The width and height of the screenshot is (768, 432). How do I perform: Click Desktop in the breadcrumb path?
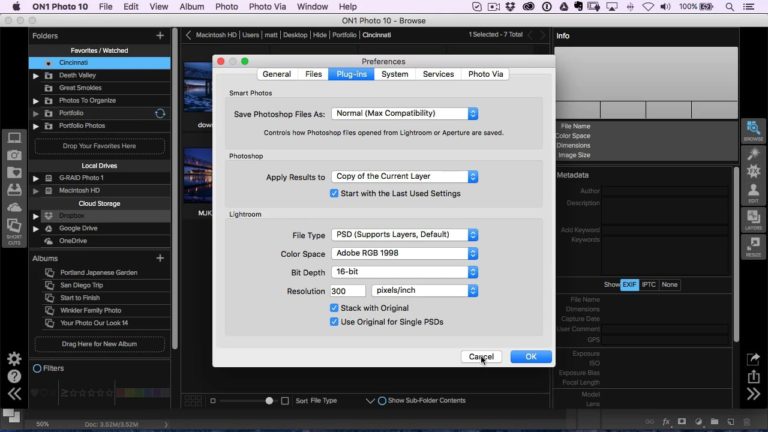(295, 35)
